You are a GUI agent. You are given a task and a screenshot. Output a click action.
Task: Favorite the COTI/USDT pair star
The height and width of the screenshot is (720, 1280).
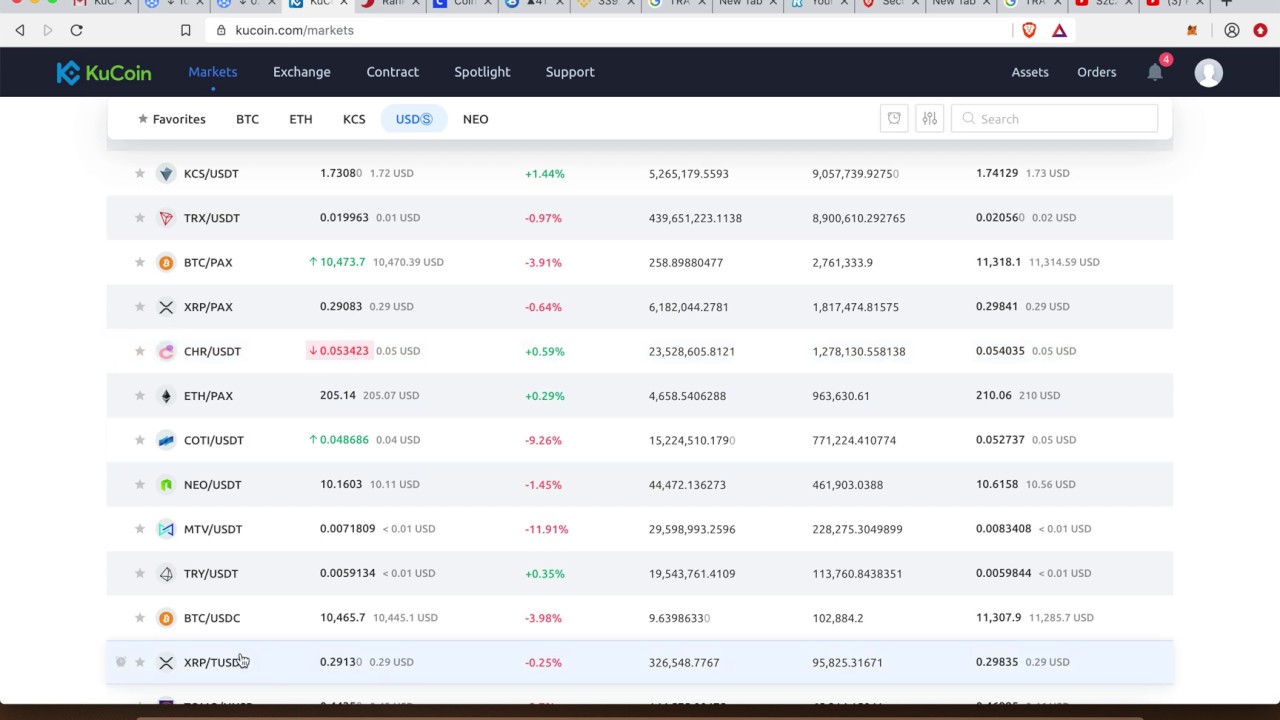140,440
